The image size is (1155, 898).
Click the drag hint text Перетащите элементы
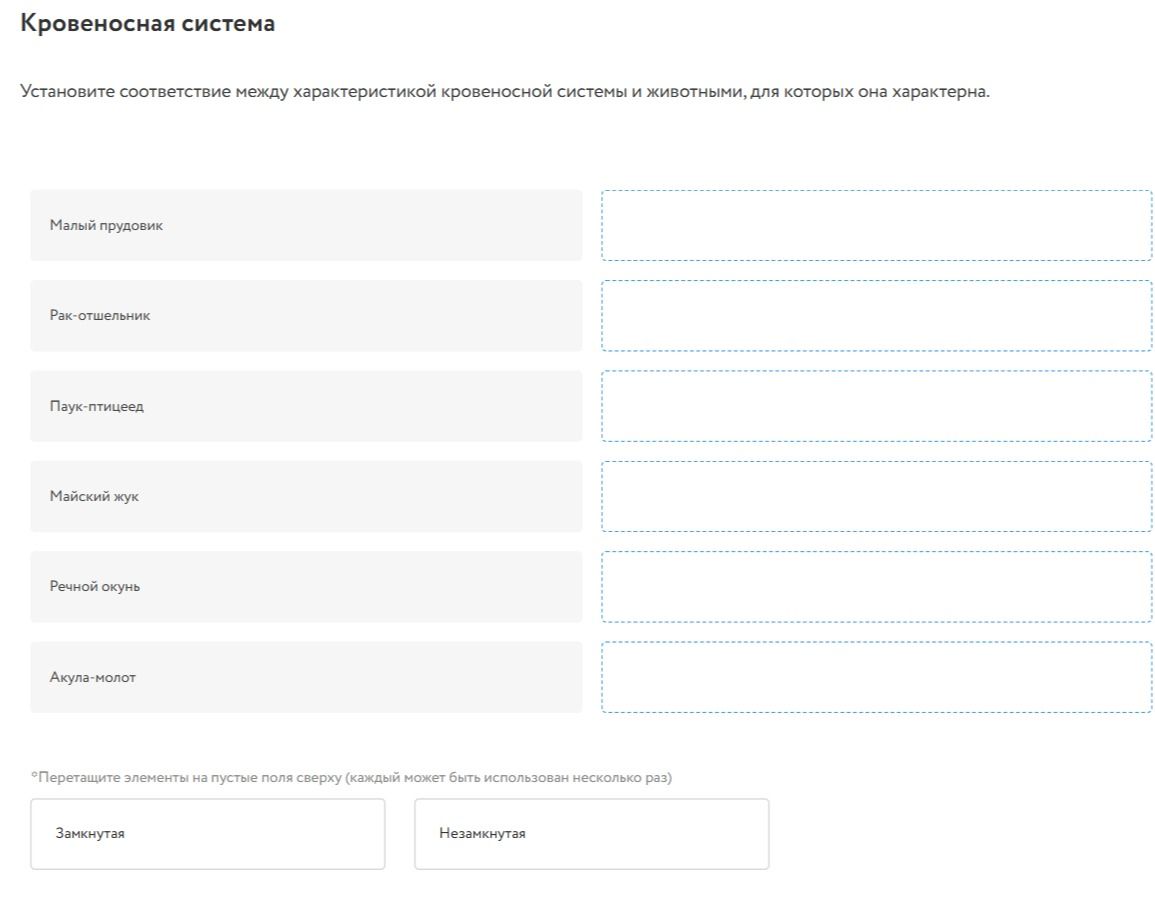click(x=351, y=777)
